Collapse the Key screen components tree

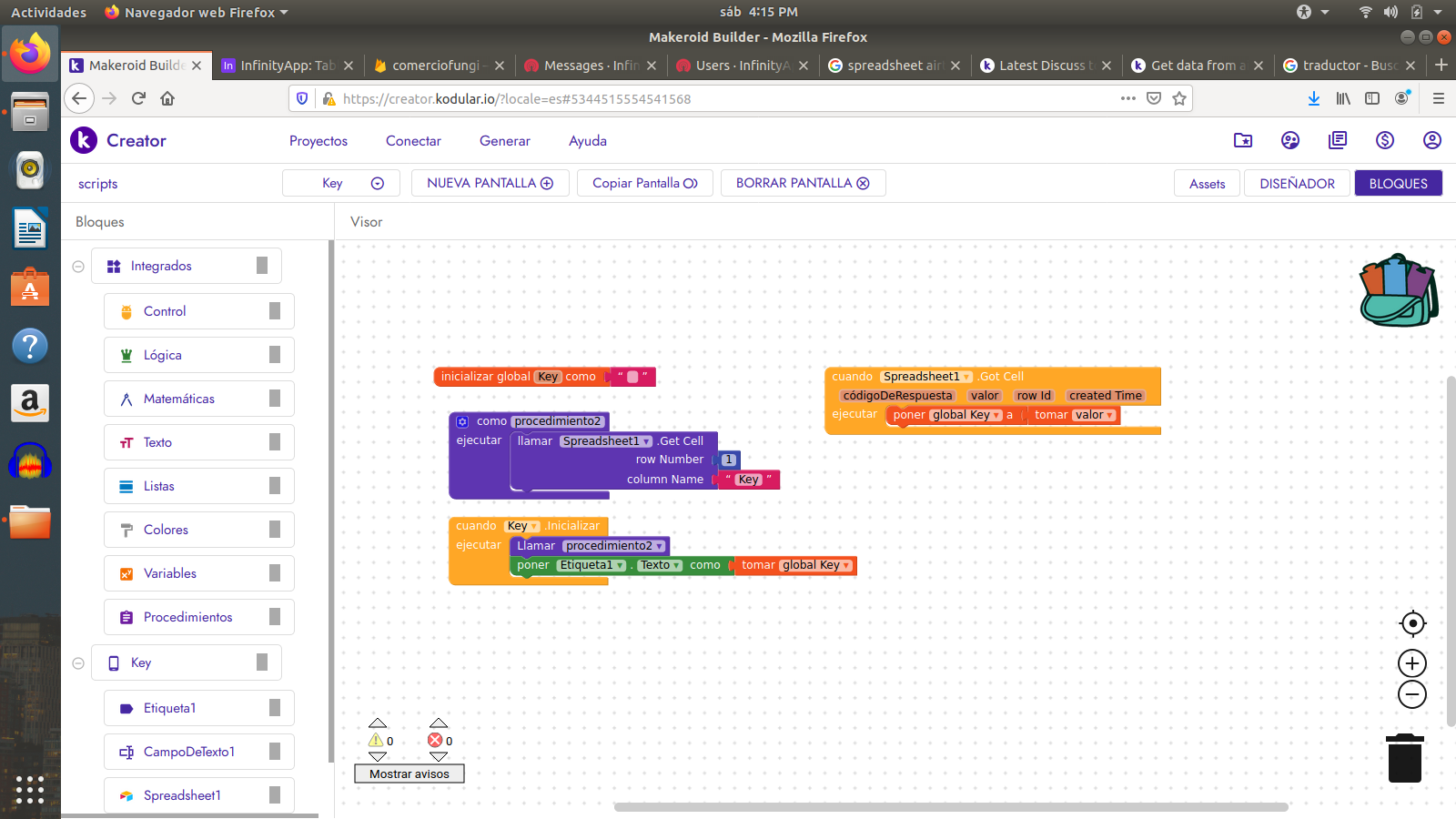[78, 663]
